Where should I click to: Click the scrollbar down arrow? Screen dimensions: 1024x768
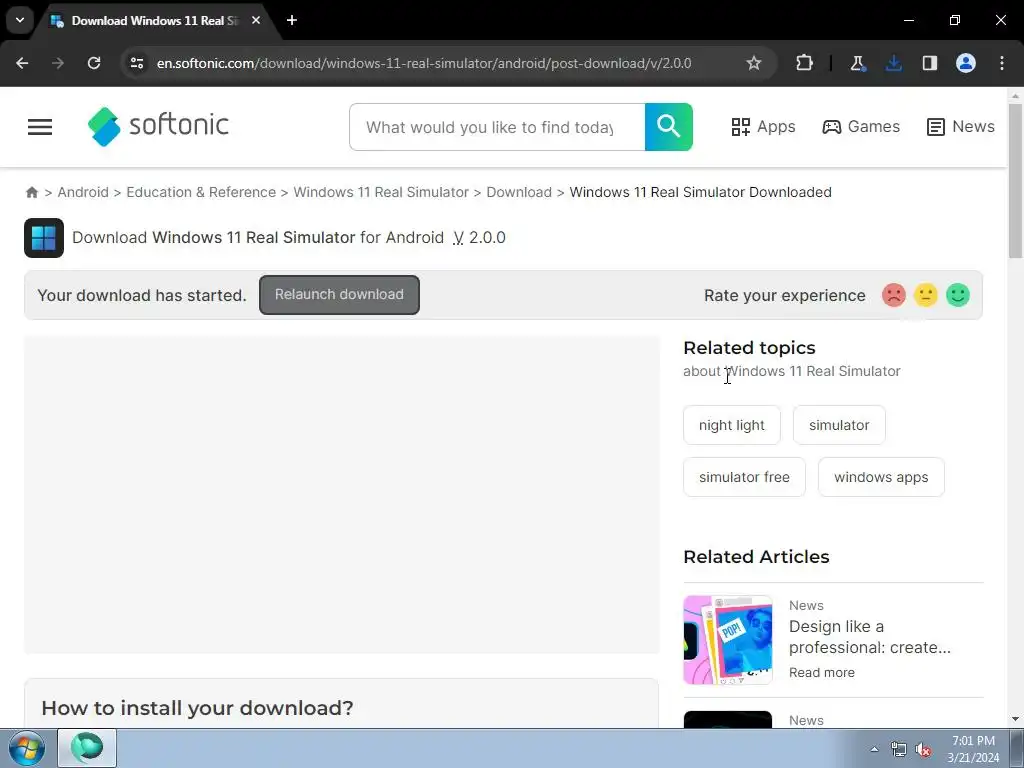coord(1016,719)
